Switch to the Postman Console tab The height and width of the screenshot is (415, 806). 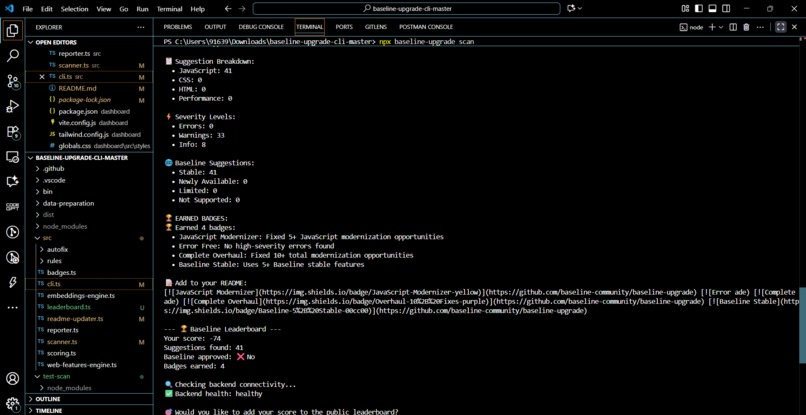(x=426, y=27)
